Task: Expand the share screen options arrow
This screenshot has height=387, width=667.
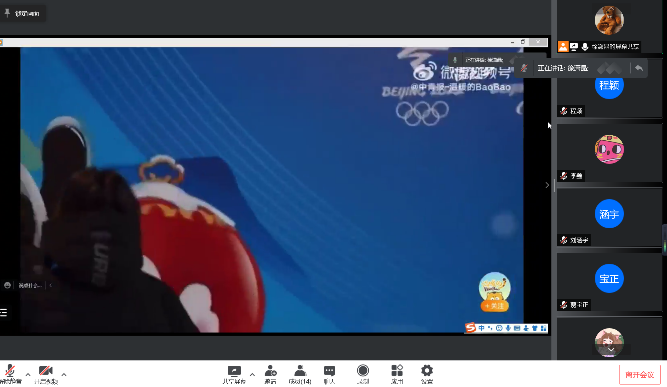Action: click(x=252, y=374)
